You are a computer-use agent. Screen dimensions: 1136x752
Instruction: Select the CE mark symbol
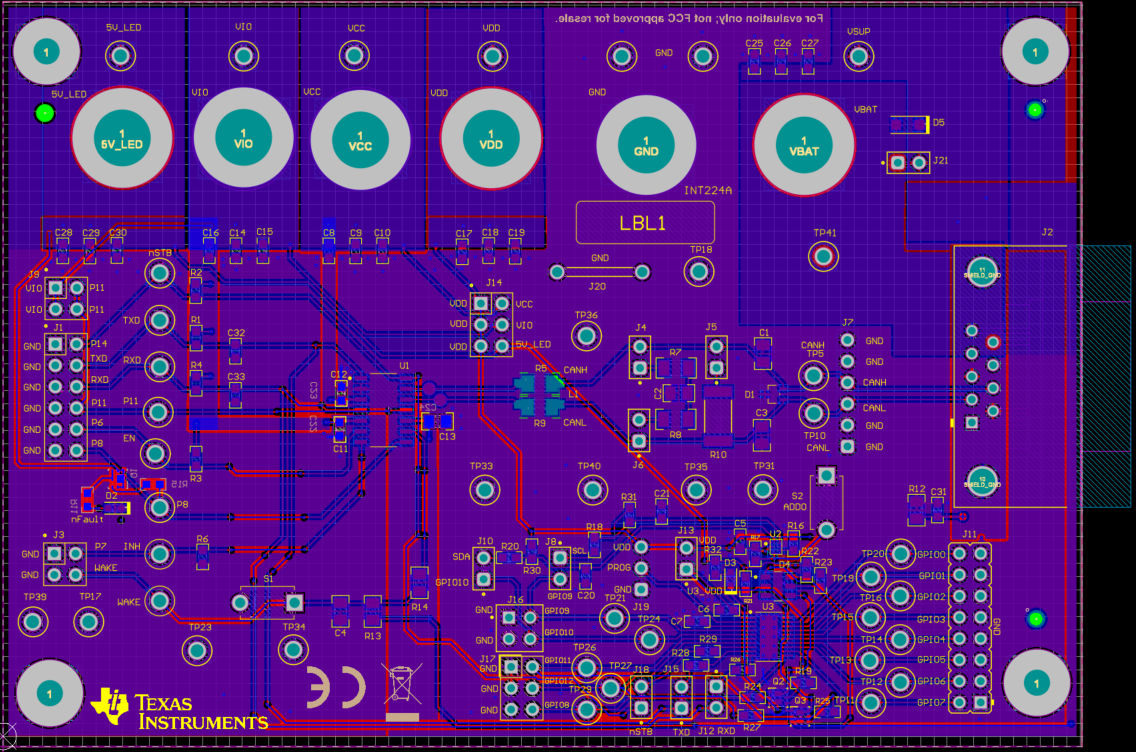point(334,687)
